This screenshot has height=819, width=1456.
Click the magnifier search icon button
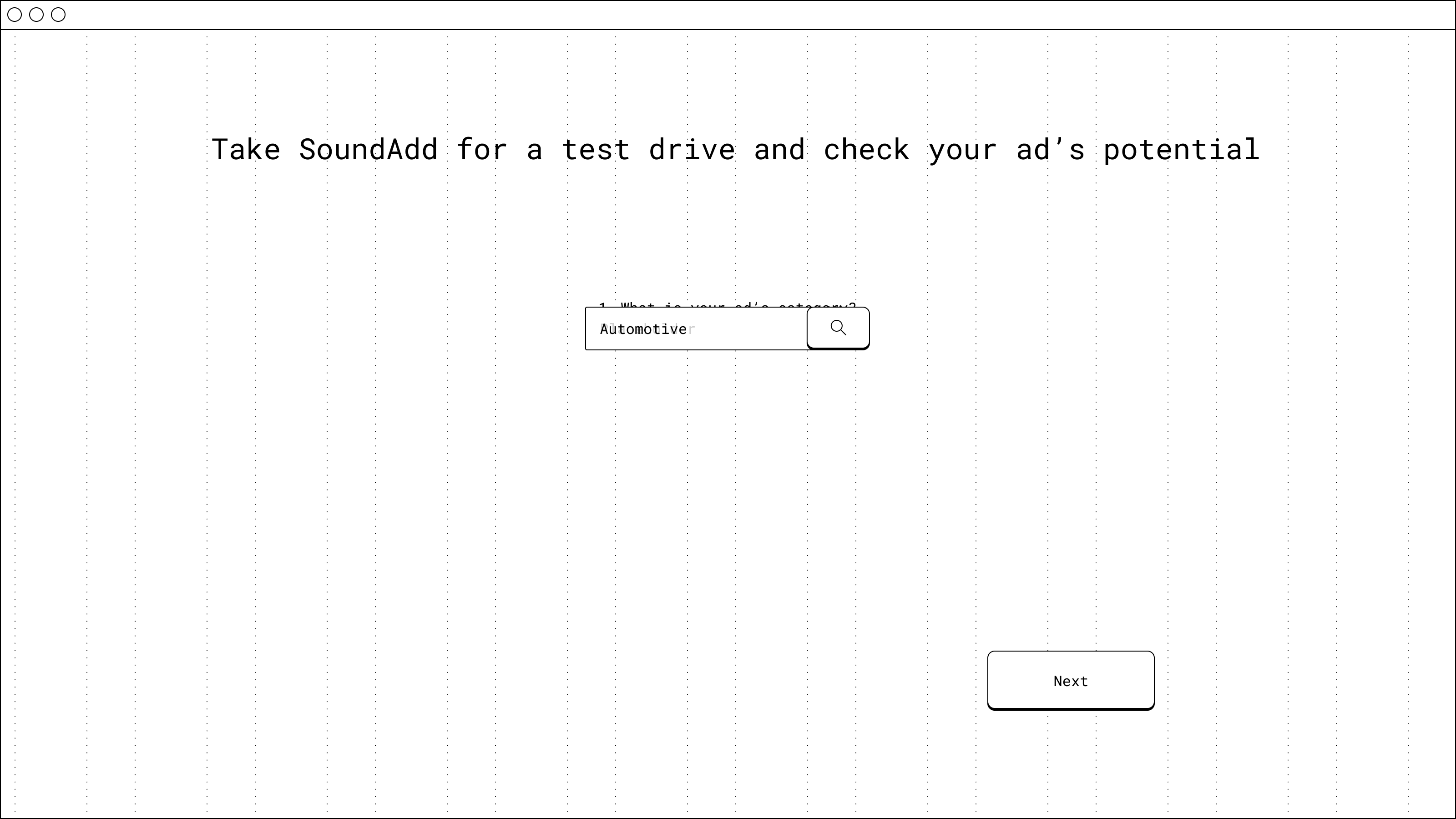coord(838,328)
